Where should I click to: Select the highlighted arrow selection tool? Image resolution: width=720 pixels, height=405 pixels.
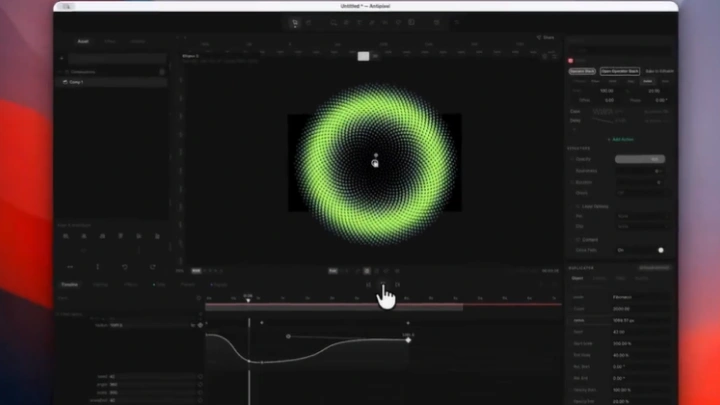point(295,22)
